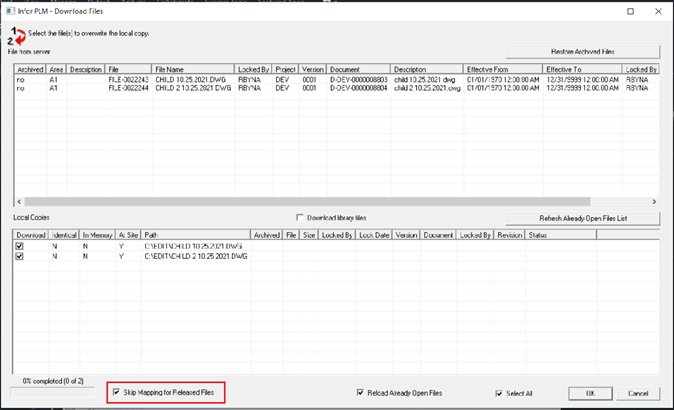Maximize the Download Files window

point(629,10)
